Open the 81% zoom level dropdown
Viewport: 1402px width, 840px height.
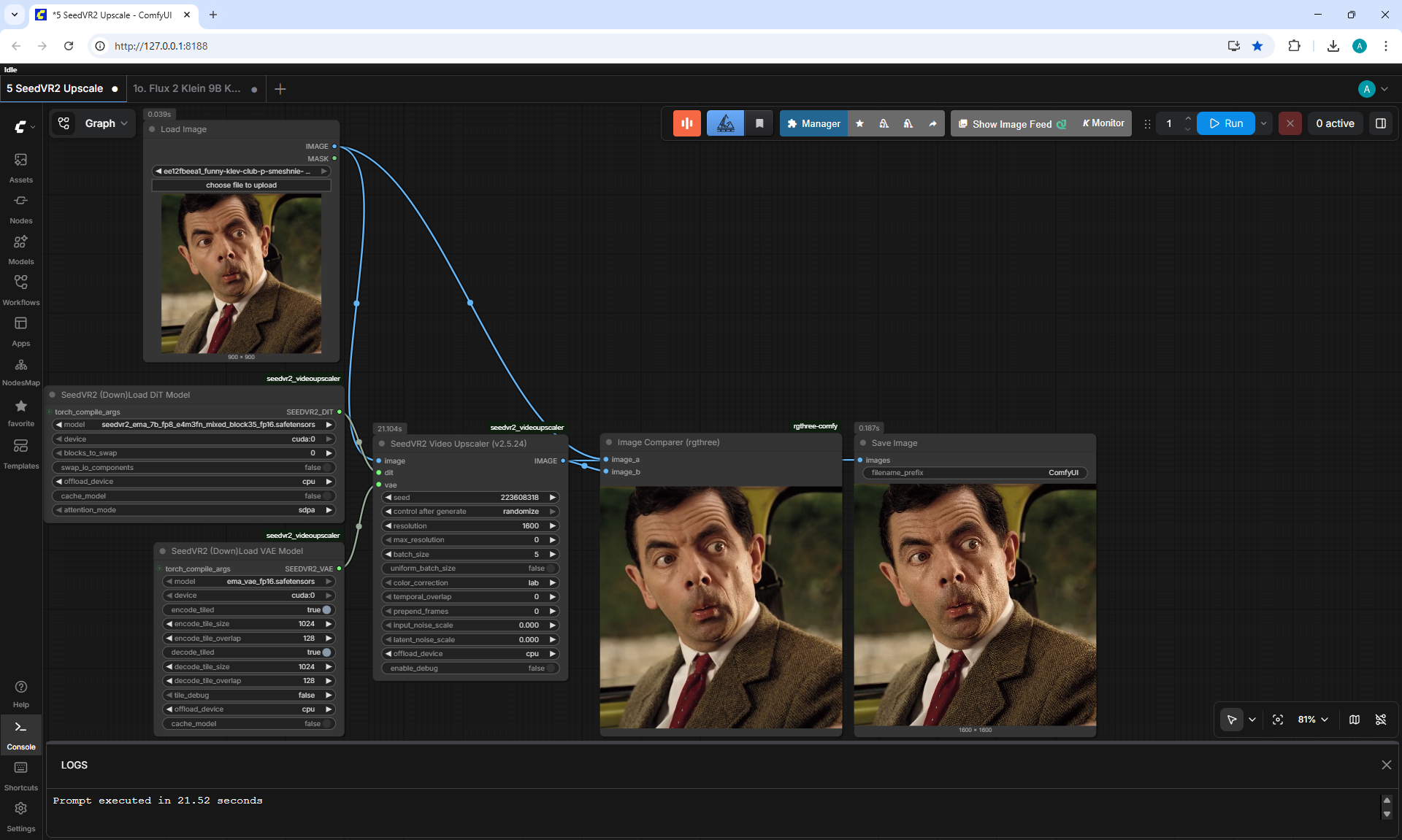(1313, 720)
